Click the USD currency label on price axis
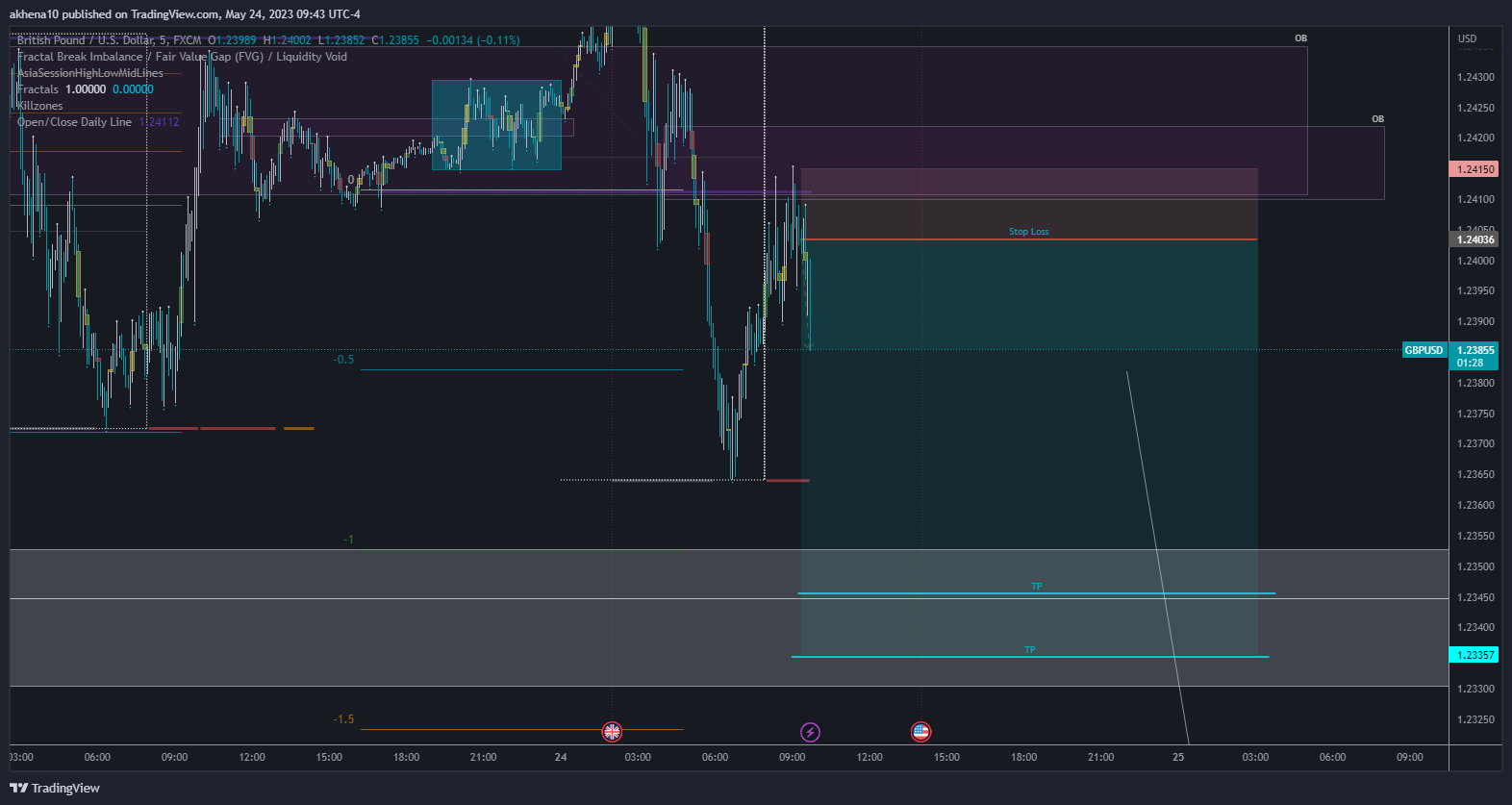 1467,39
